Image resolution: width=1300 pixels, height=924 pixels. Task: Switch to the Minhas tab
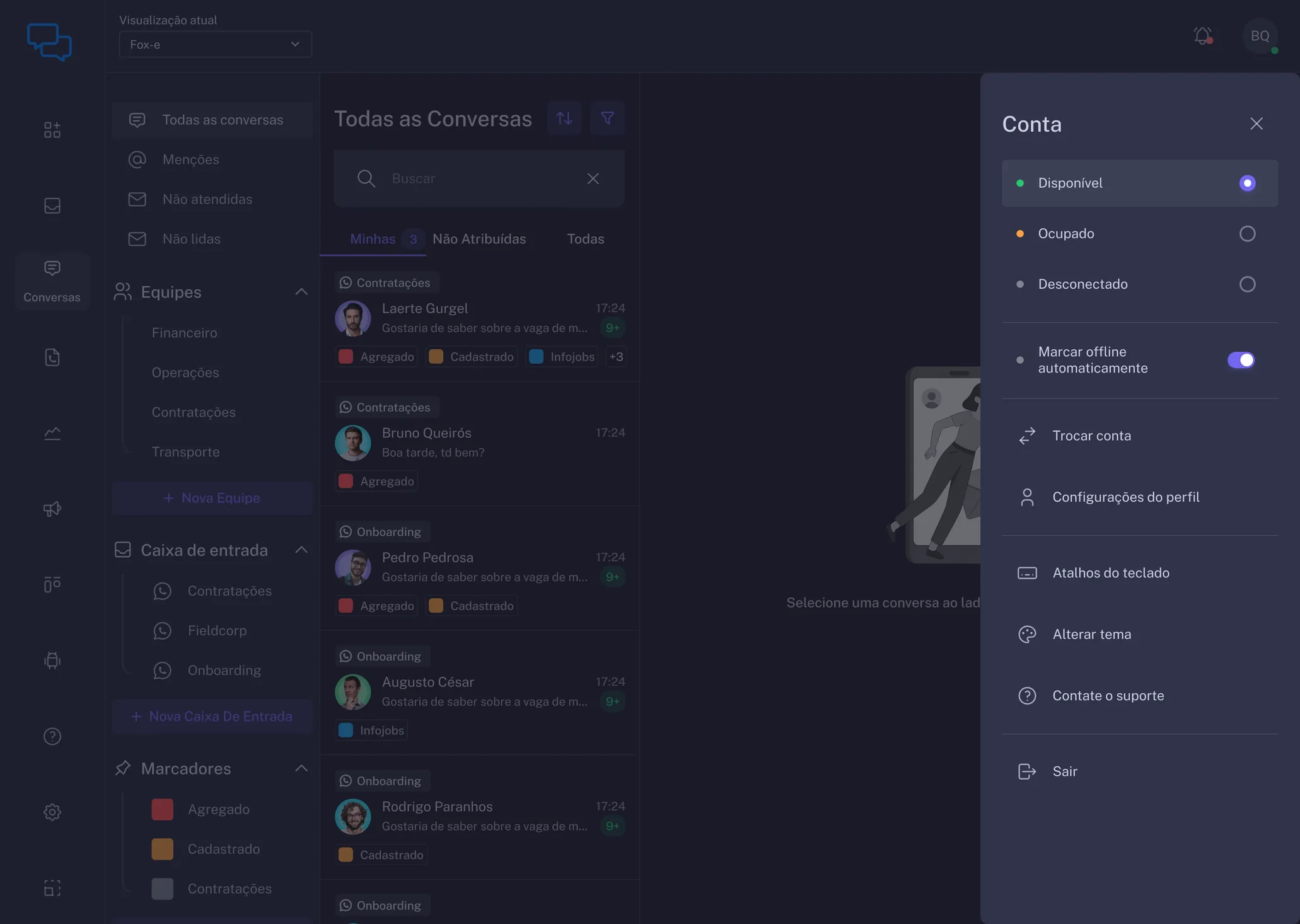(373, 240)
